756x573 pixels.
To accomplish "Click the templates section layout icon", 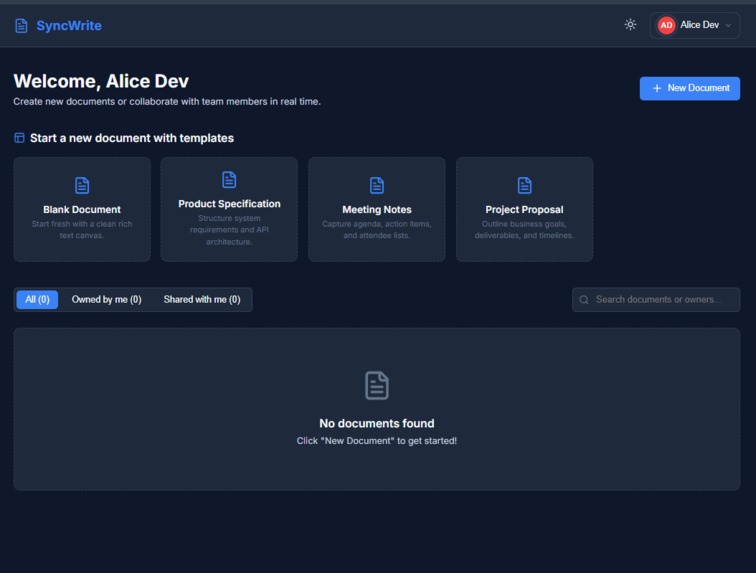I will 19,138.
